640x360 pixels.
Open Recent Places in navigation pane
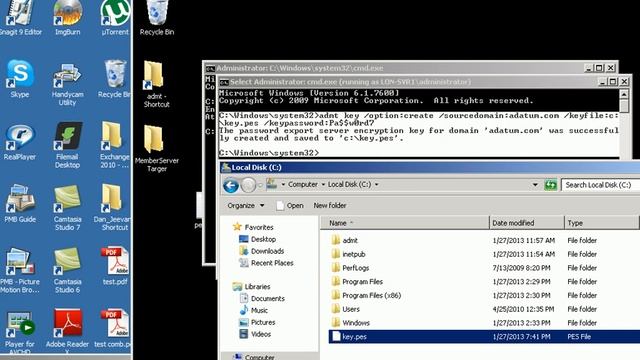point(266,263)
